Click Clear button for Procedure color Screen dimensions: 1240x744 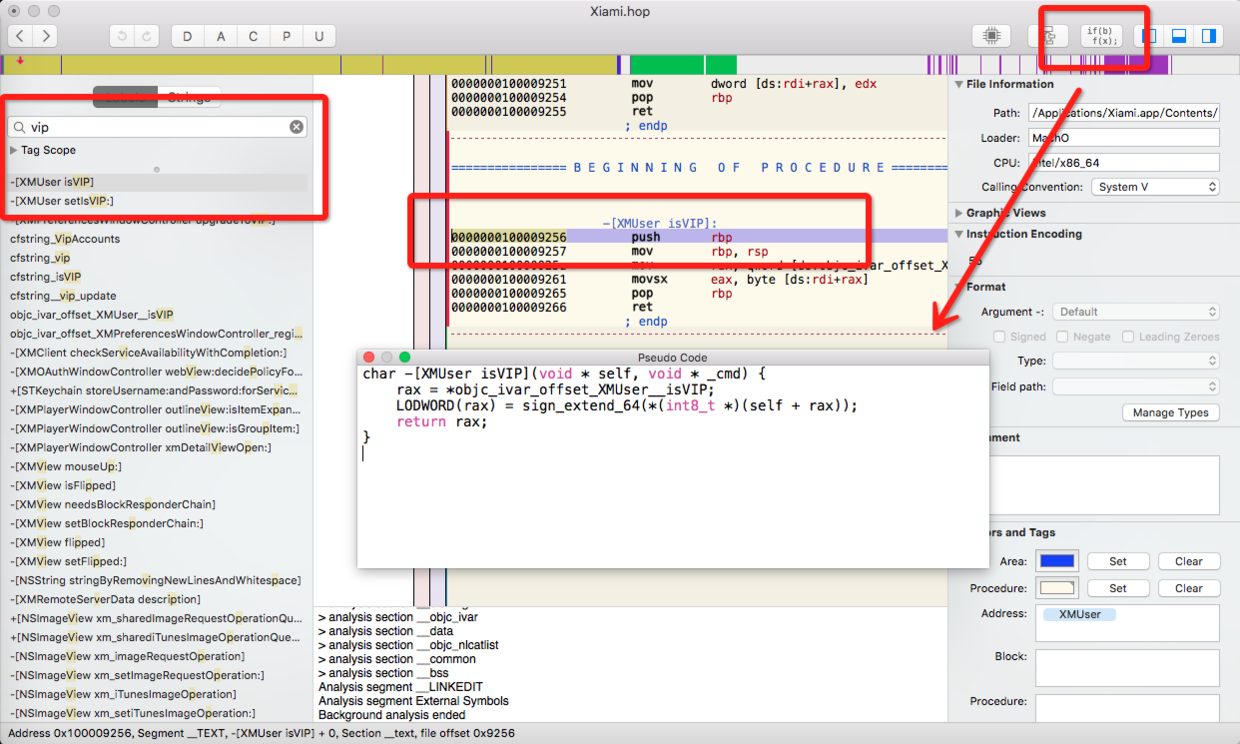click(x=1189, y=588)
